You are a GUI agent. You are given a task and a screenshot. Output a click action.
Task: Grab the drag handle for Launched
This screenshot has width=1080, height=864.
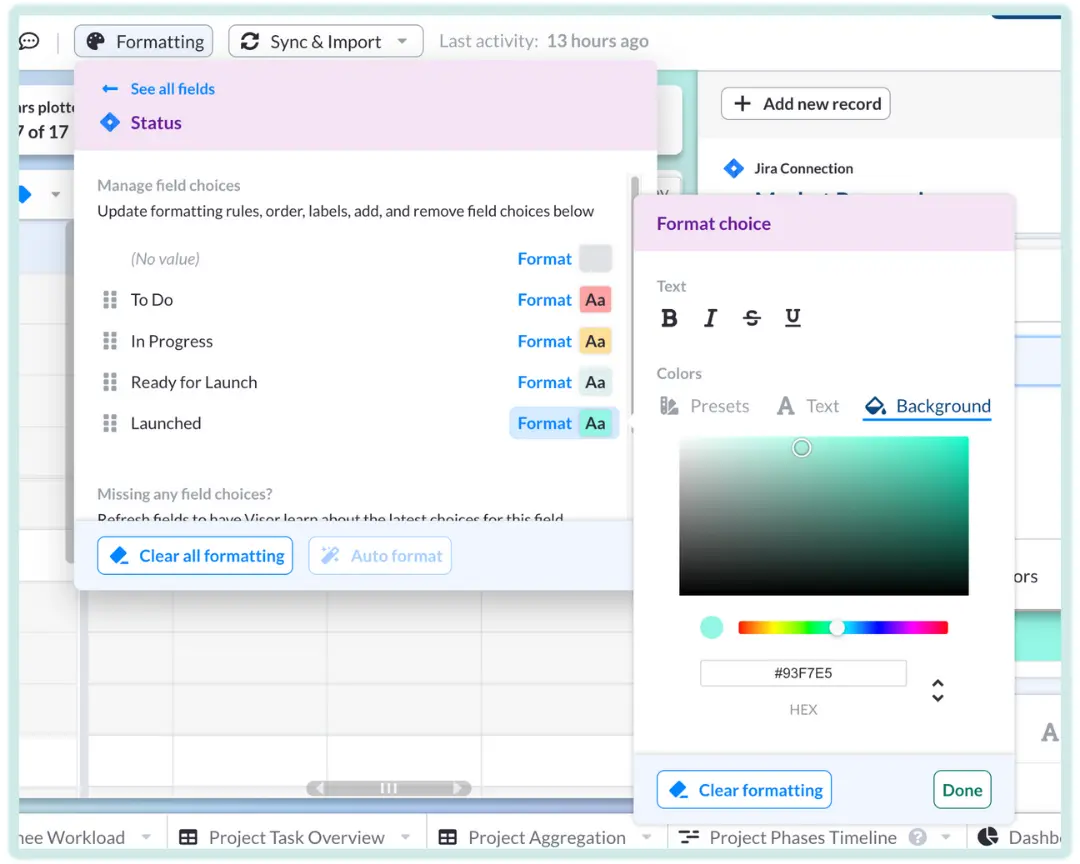click(110, 423)
